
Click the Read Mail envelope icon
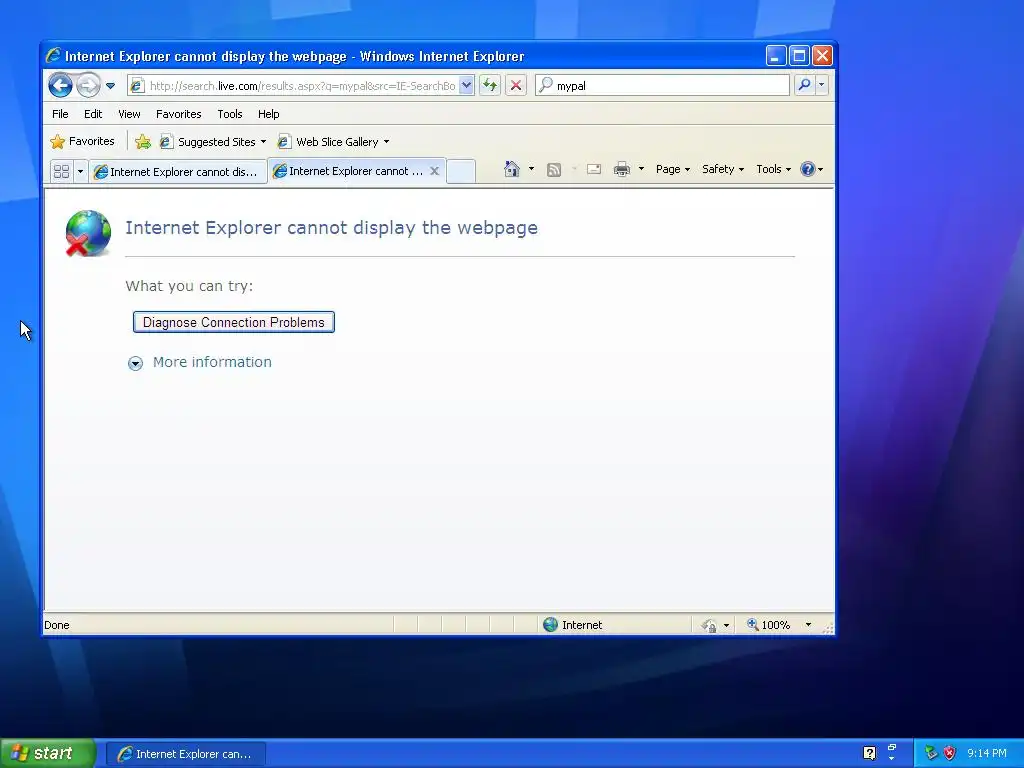tap(594, 169)
